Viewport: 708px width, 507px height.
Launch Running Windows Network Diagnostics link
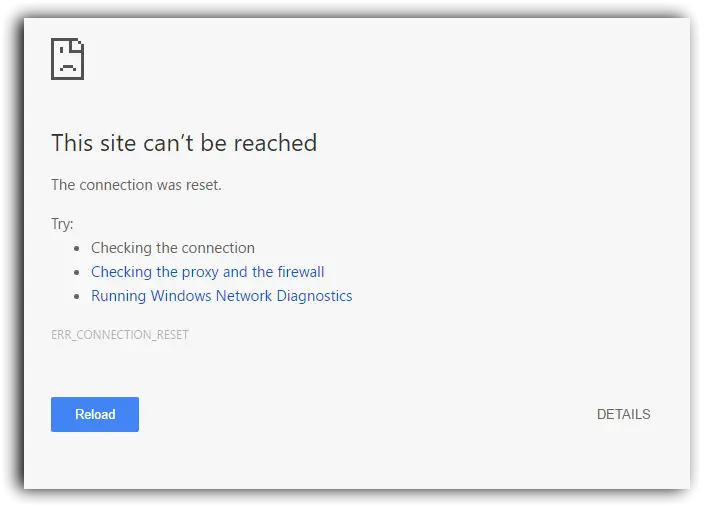pos(222,296)
